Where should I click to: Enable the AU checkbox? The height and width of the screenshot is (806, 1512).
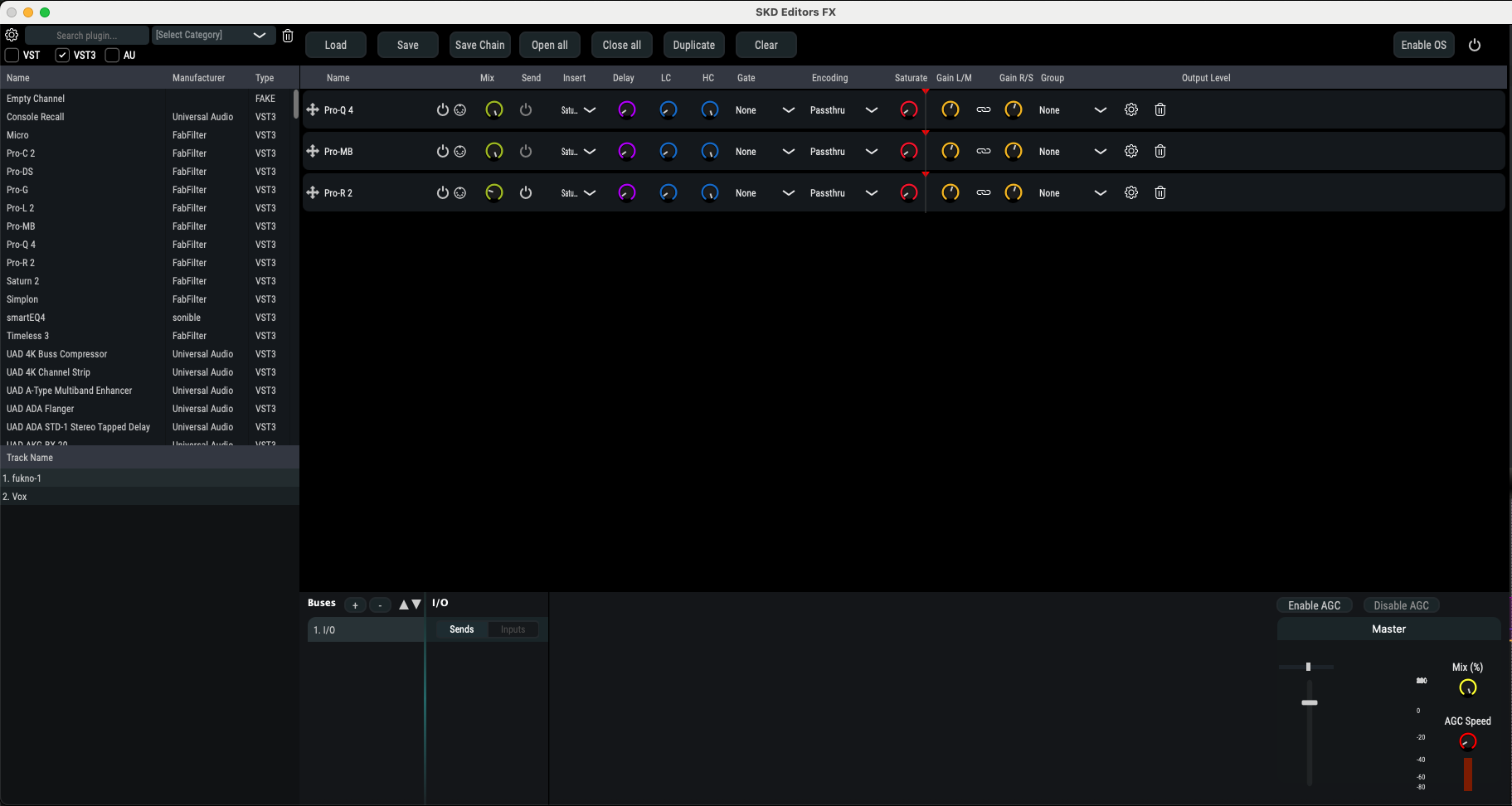[112, 55]
